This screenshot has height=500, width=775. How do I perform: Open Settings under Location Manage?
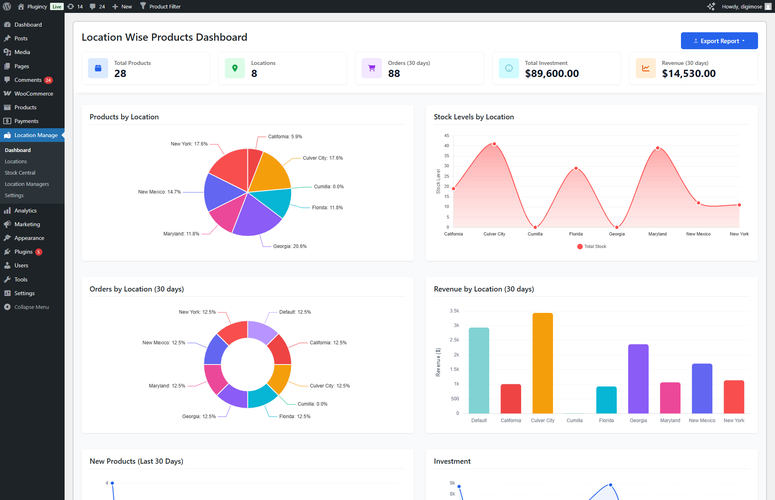point(14,196)
